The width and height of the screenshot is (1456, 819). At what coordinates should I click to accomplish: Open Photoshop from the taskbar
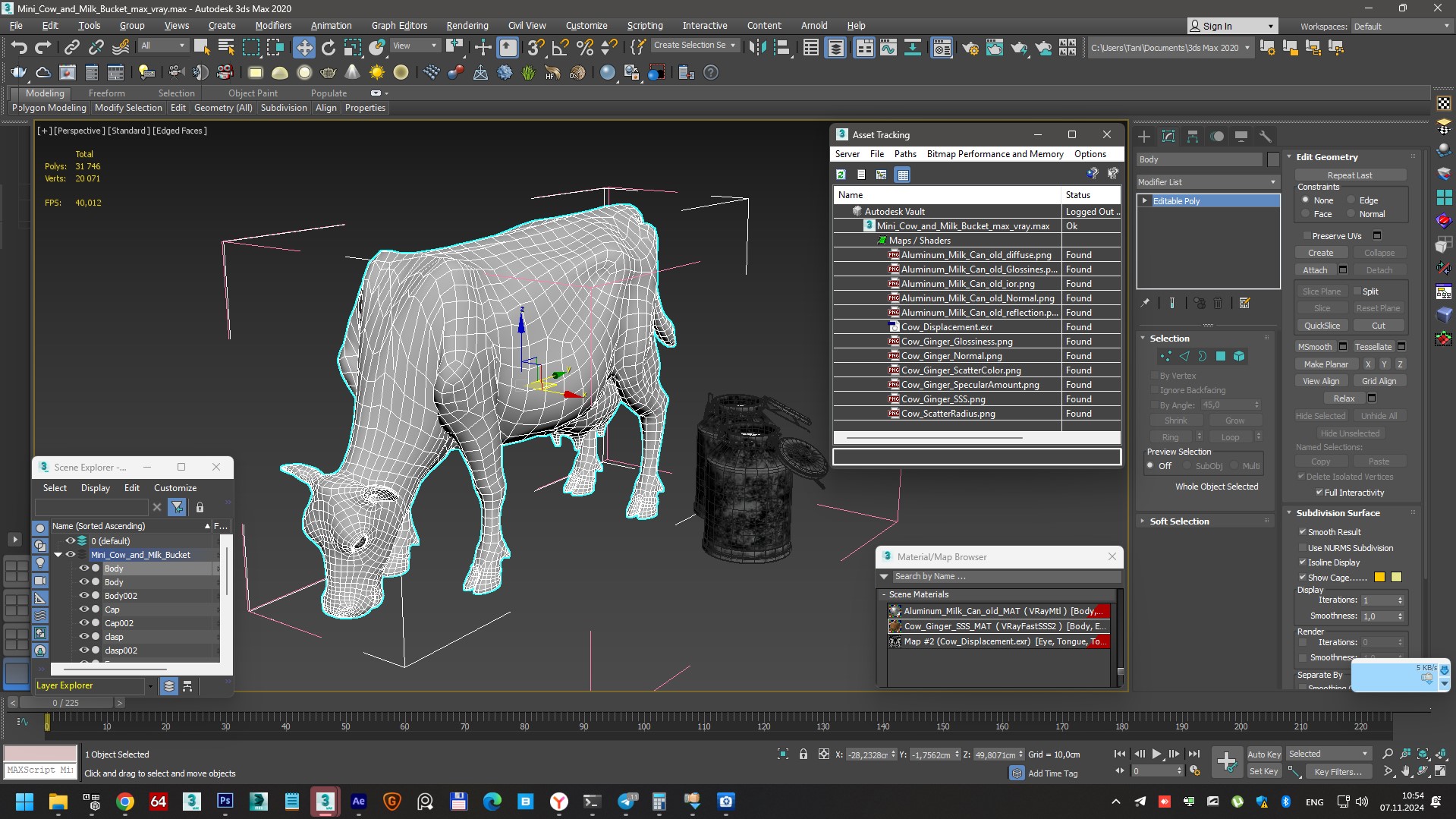coord(225,802)
